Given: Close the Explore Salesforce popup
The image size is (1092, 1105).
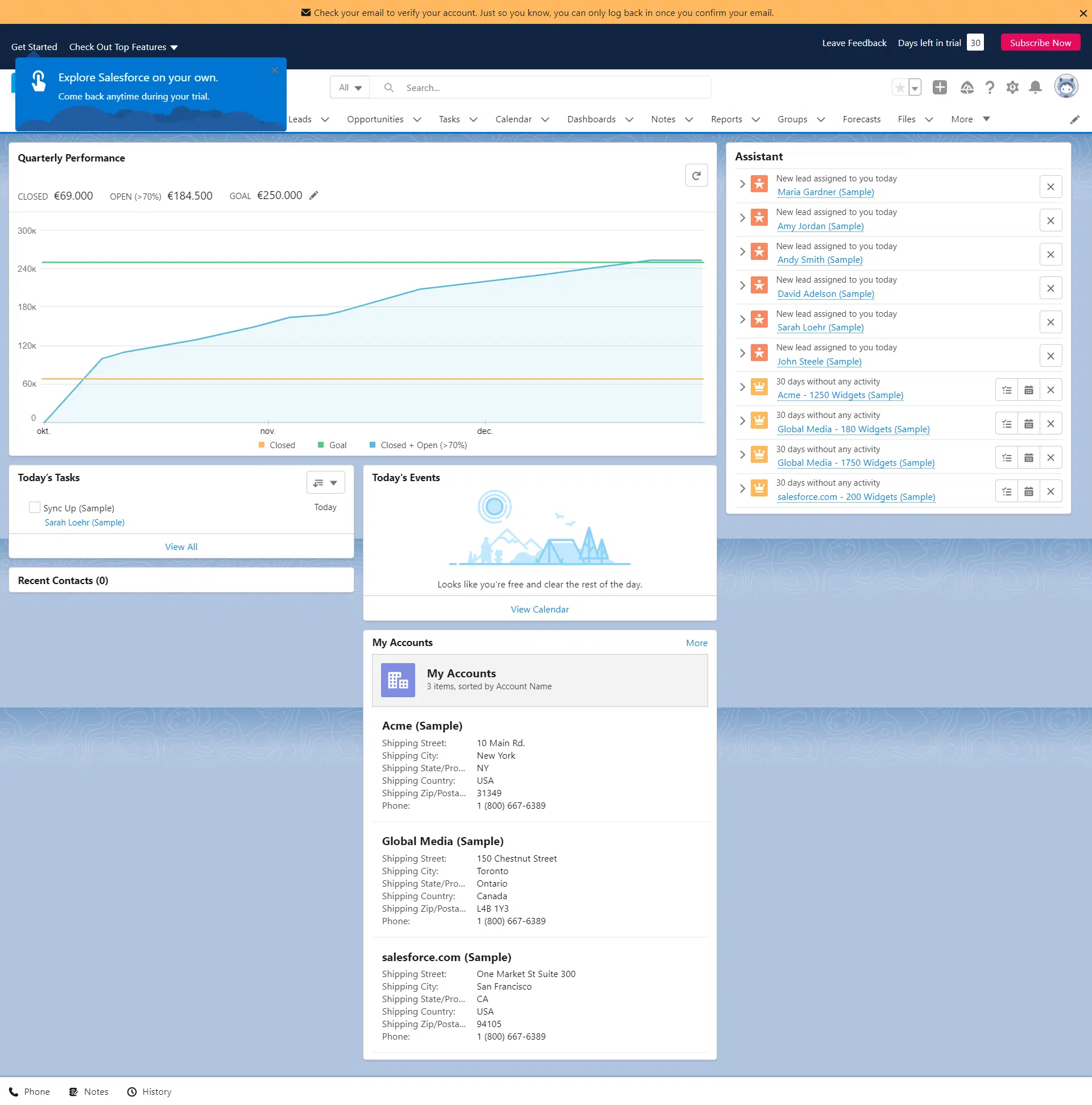Looking at the screenshot, I should [x=275, y=71].
